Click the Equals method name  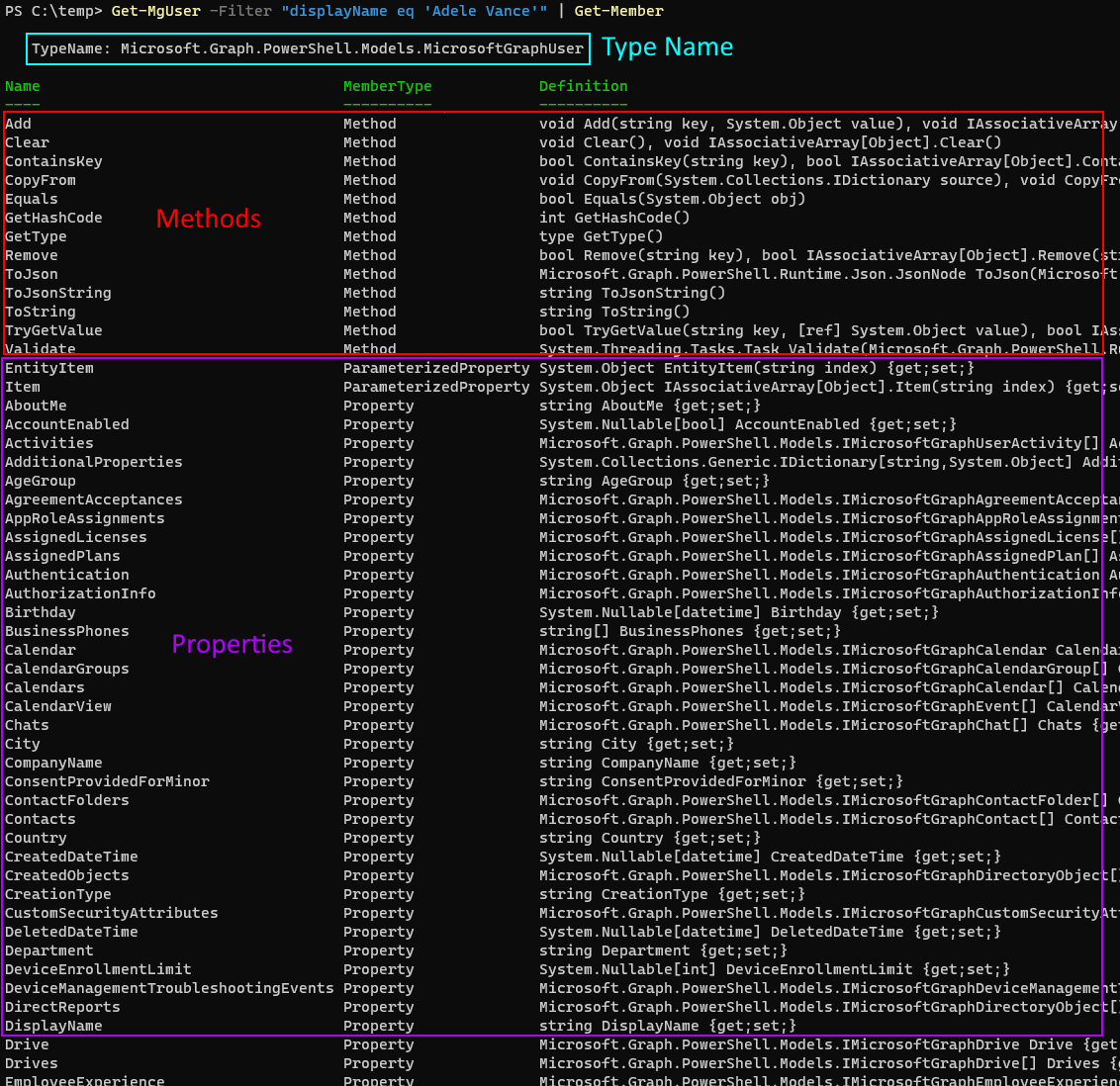click(x=32, y=199)
